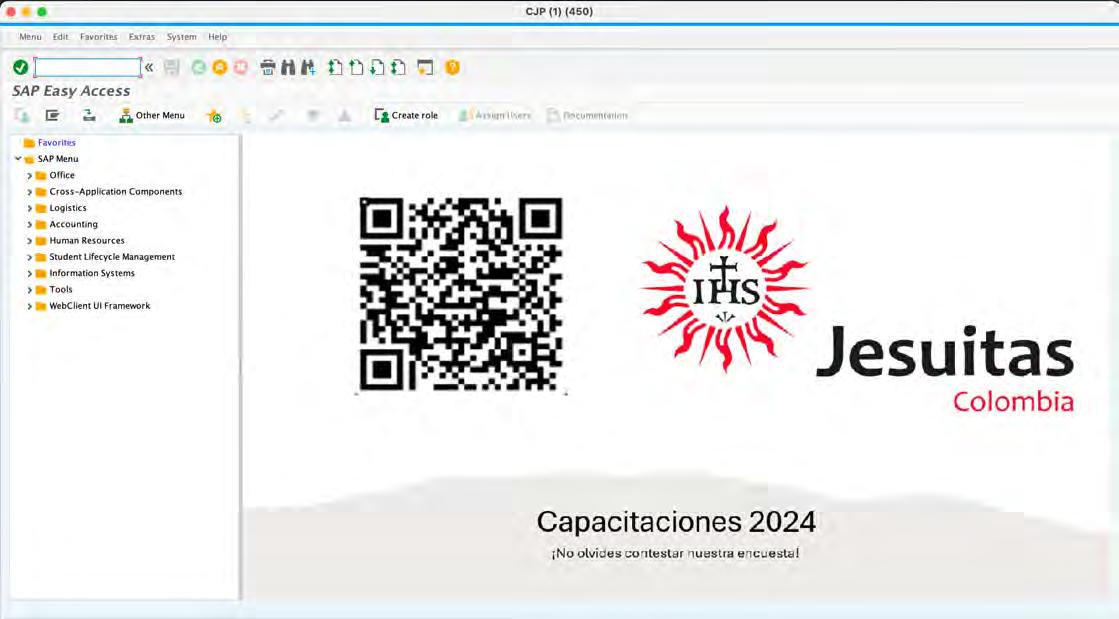Select the "WebClient UI Framework" tree label
Image resolution: width=1119 pixels, height=619 pixels.
[x=100, y=306]
